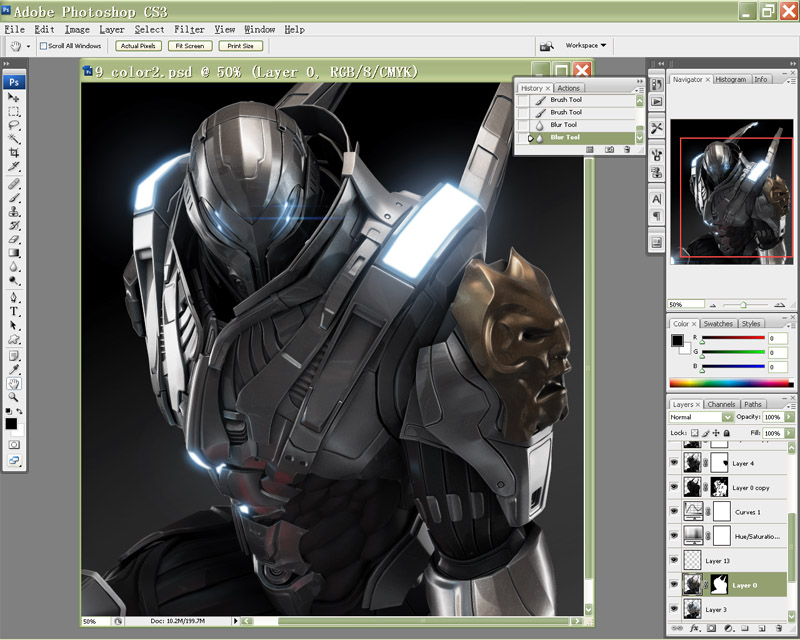This screenshot has width=800, height=640.
Task: Select the Clone Stamp tool
Action: tap(14, 212)
